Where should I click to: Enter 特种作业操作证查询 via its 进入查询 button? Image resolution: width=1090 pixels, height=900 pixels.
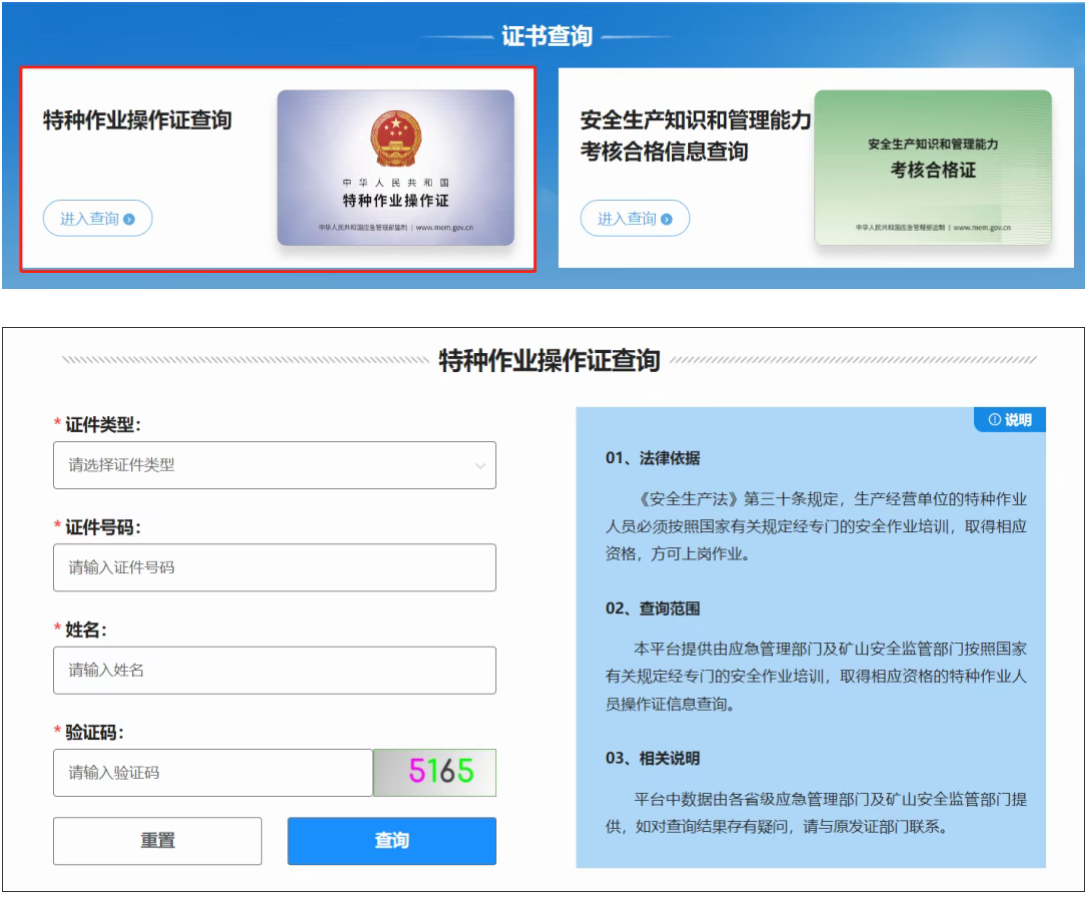point(97,219)
